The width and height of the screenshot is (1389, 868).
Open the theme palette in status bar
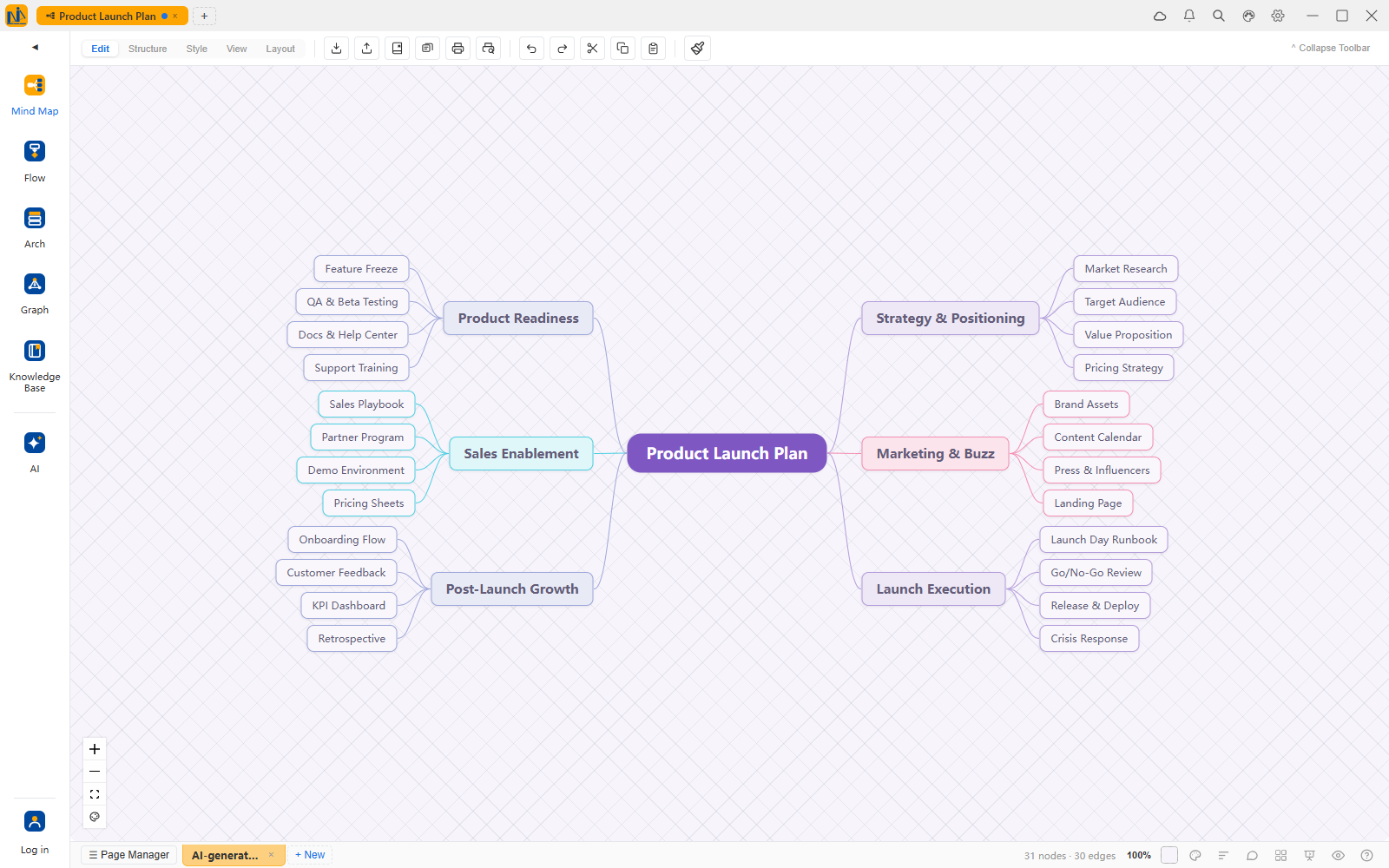(x=1195, y=855)
